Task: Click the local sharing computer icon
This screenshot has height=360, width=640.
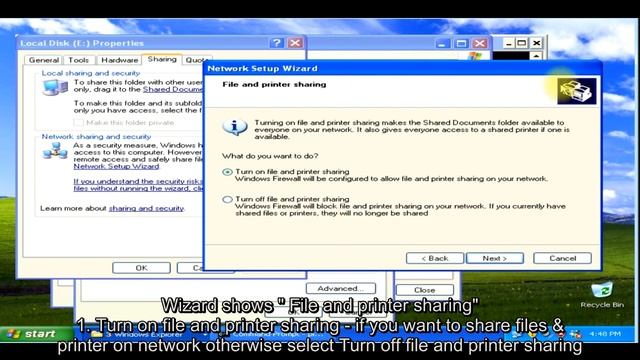Action: pyautogui.click(x=55, y=87)
